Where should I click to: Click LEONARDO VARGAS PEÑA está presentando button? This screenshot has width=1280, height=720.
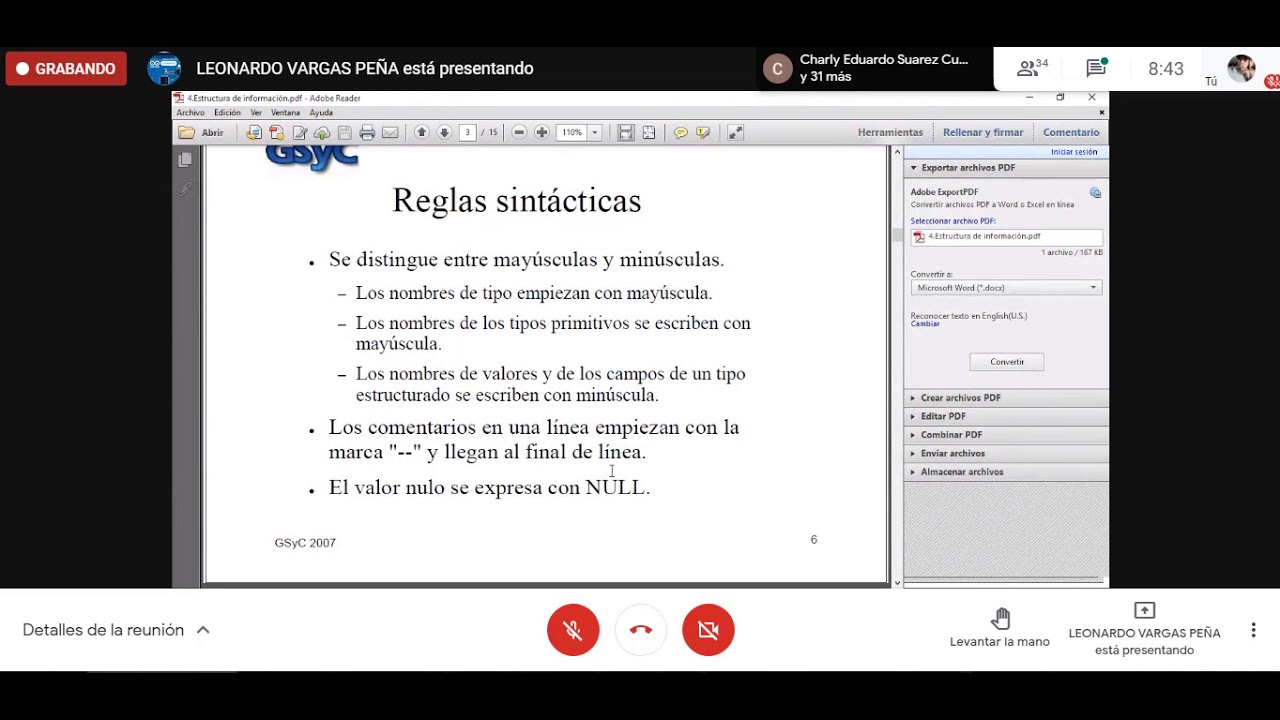1144,629
